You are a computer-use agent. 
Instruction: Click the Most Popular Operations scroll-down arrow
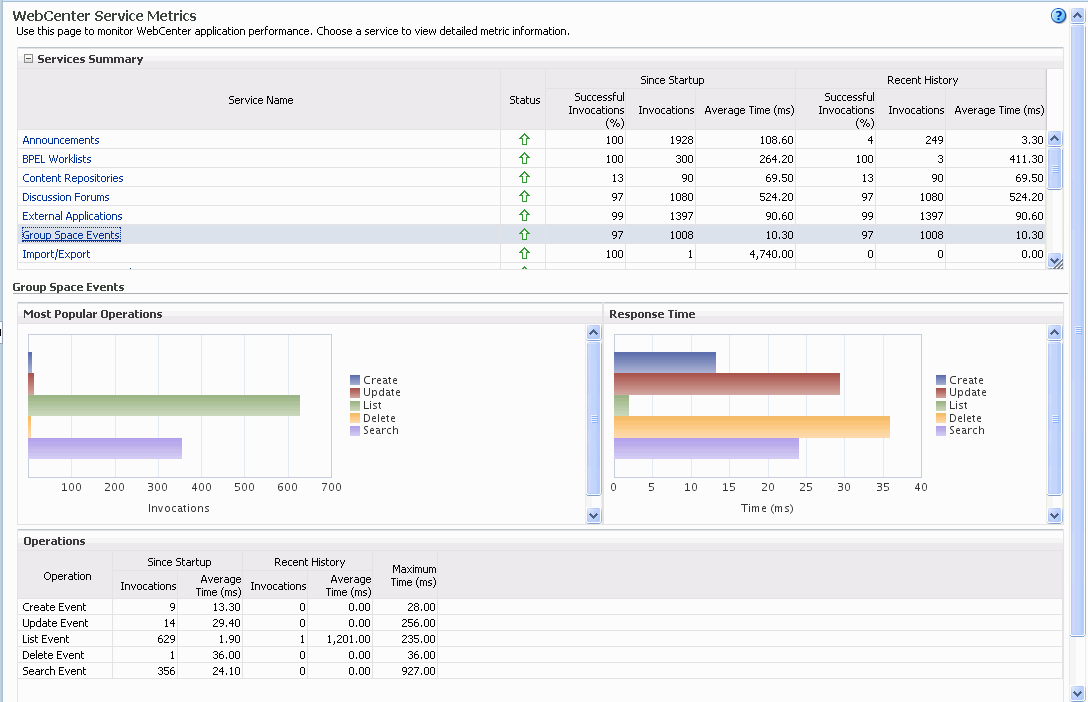(593, 515)
